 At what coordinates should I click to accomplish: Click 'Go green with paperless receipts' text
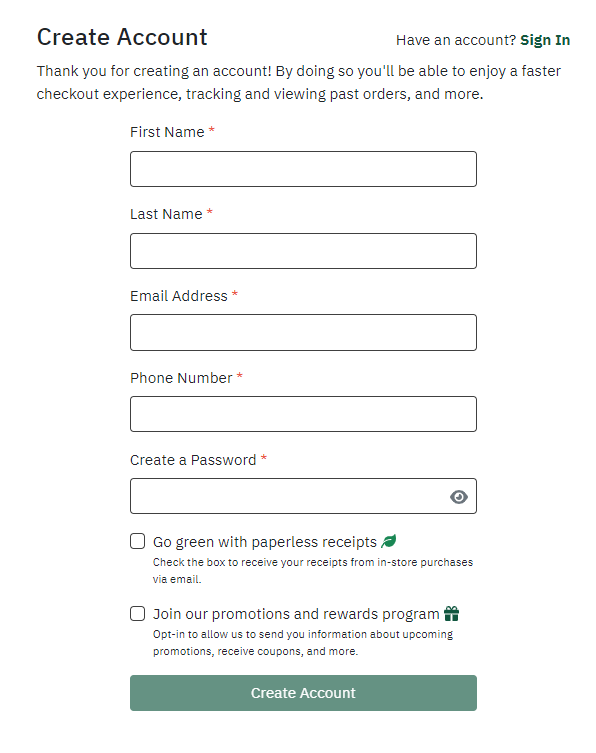(265, 542)
